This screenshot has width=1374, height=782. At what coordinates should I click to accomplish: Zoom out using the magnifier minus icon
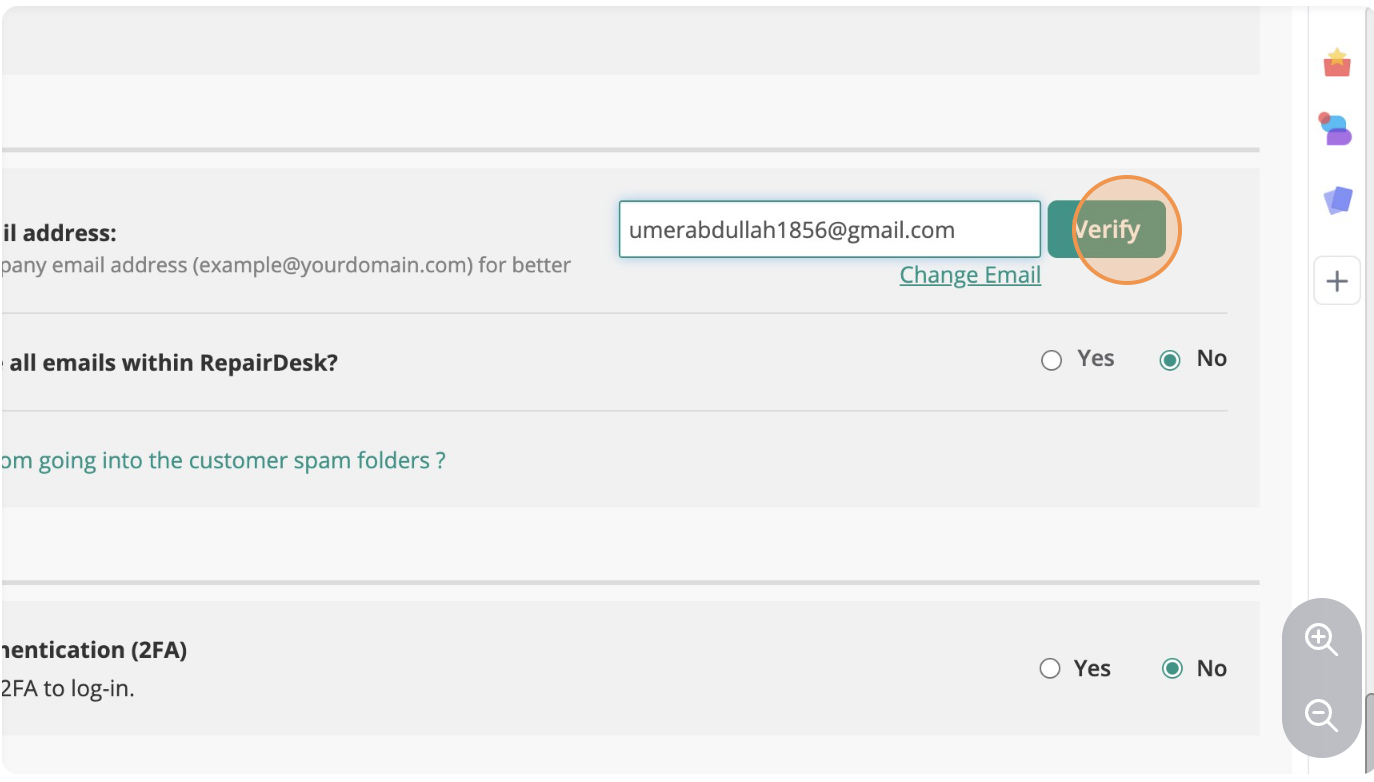click(1321, 715)
